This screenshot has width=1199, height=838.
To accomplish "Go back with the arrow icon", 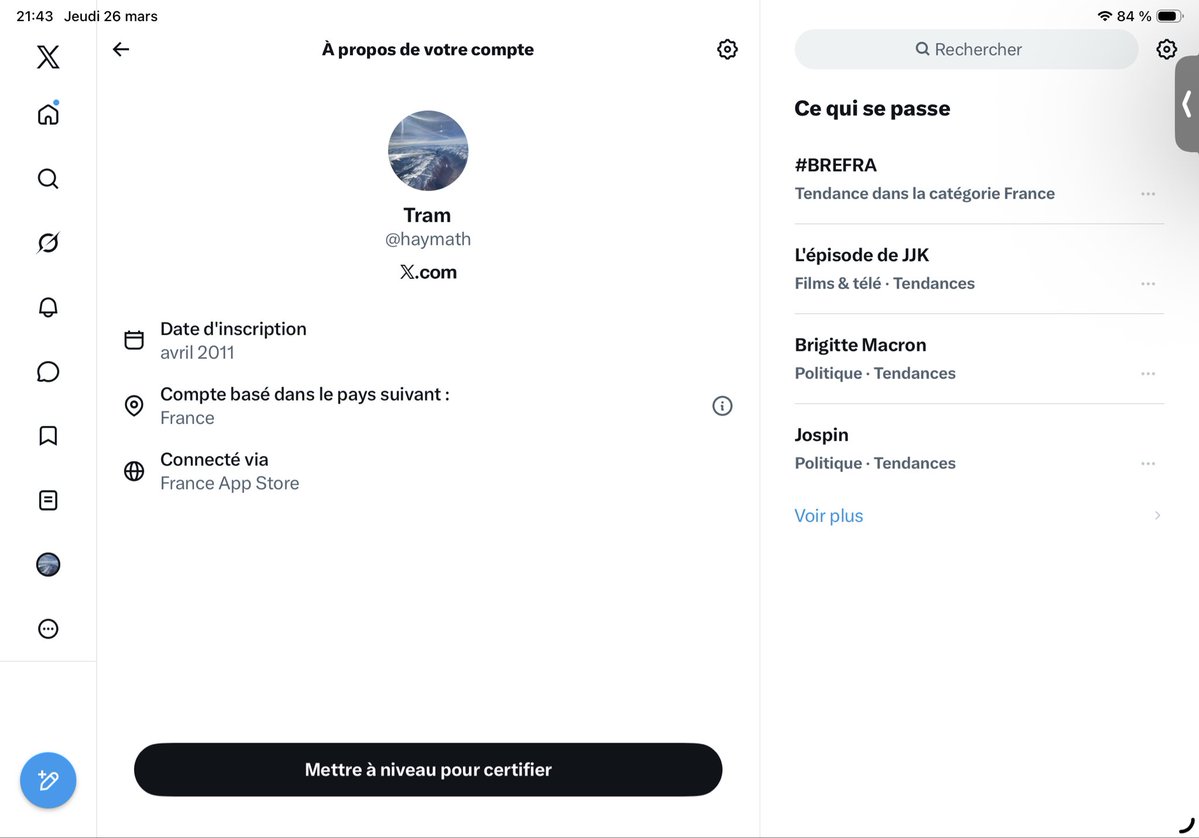I will coord(121,49).
